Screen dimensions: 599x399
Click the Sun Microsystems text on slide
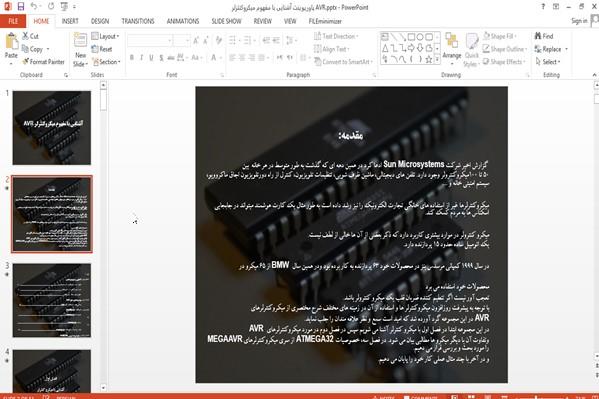413,164
